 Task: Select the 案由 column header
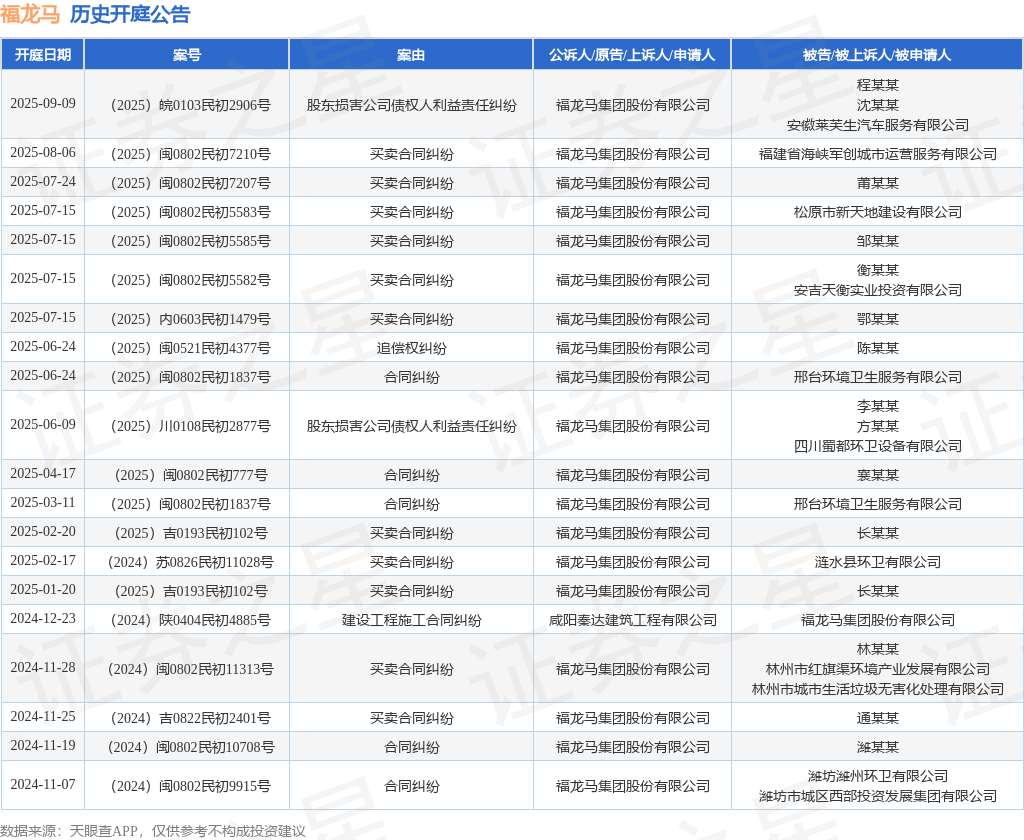411,55
